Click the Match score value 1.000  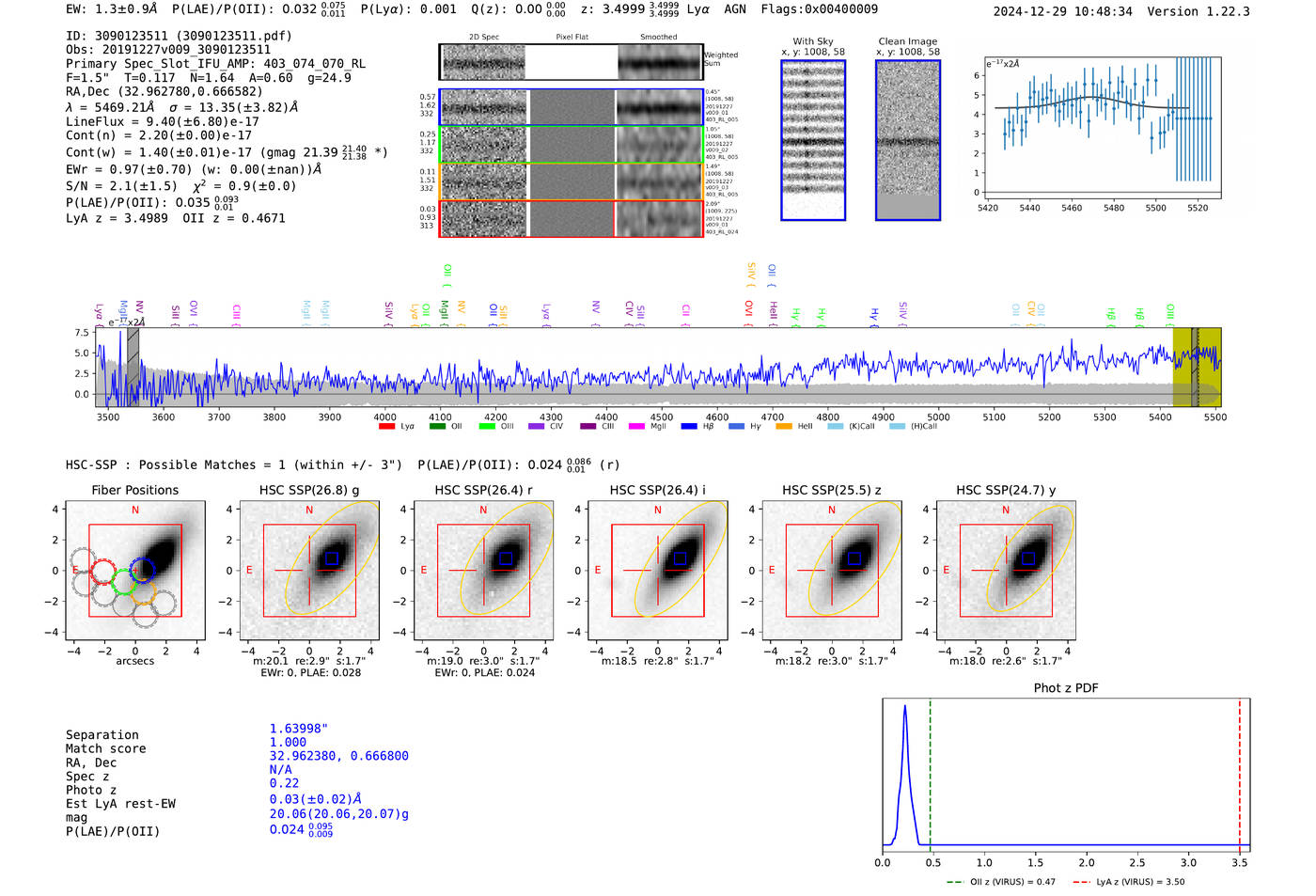288,742
